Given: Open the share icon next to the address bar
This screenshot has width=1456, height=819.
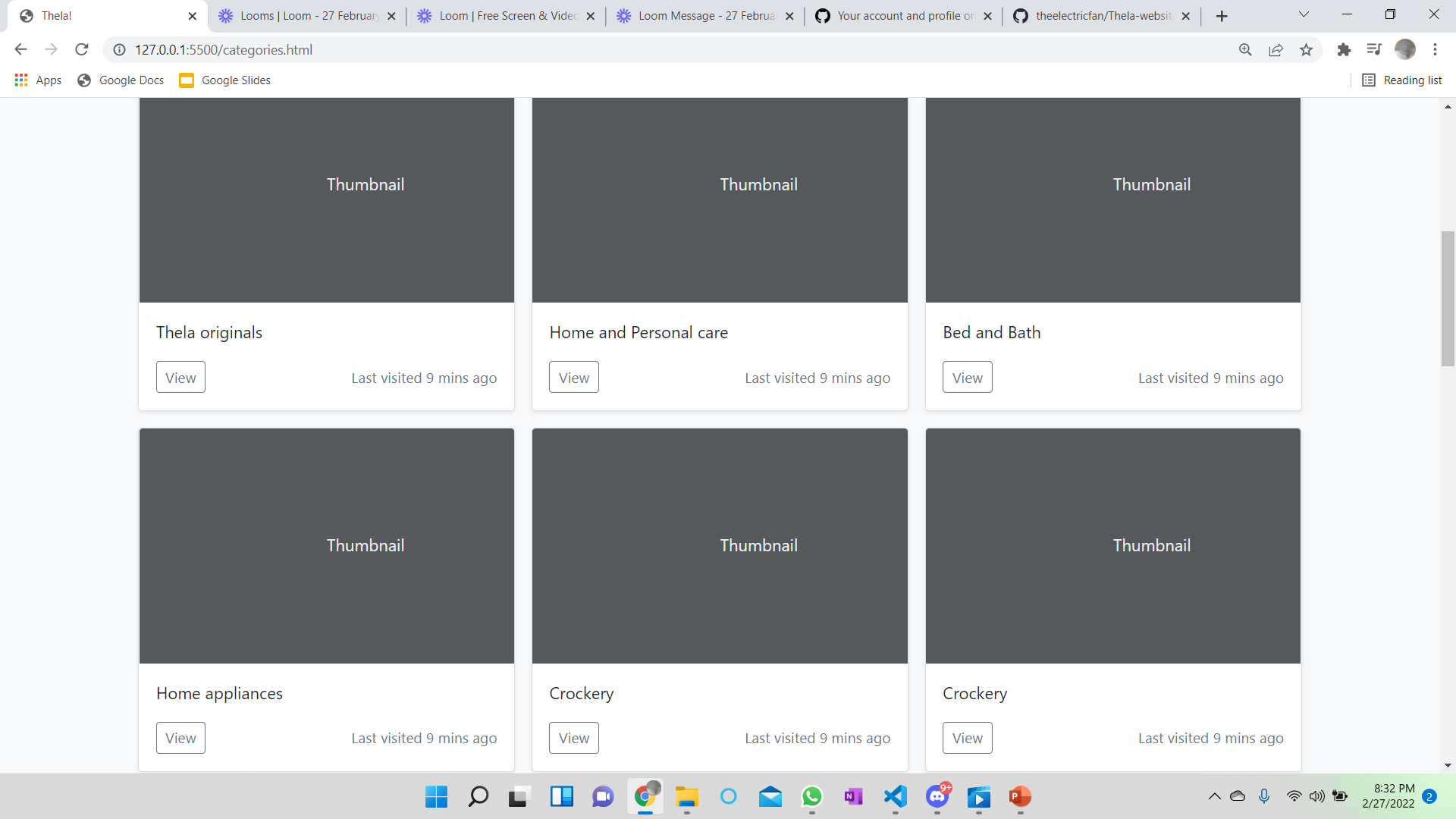Looking at the screenshot, I should (x=1276, y=49).
